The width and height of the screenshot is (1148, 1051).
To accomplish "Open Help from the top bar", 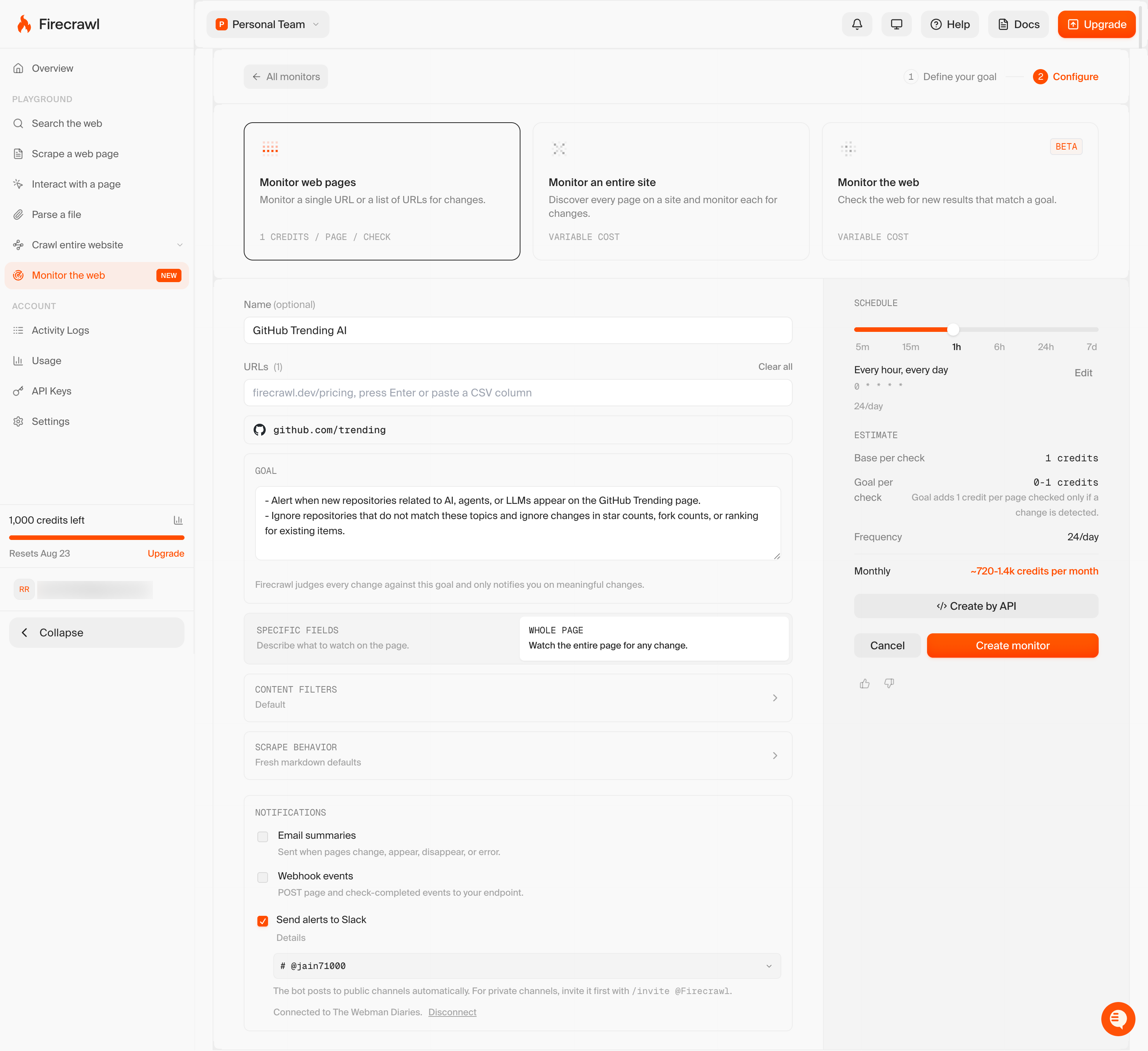I will pos(949,25).
